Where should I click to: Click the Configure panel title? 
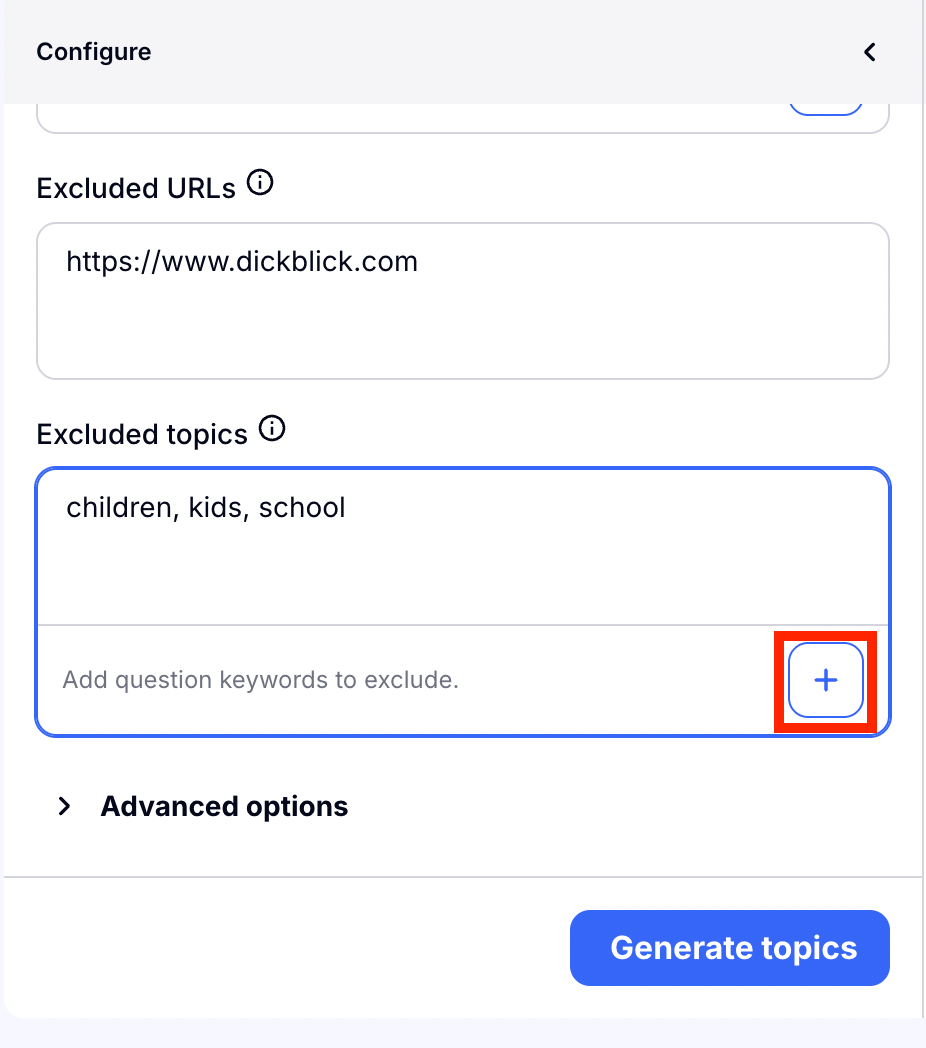(94, 52)
